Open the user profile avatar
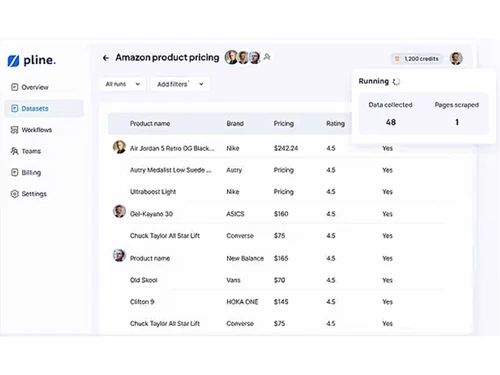 (456, 58)
